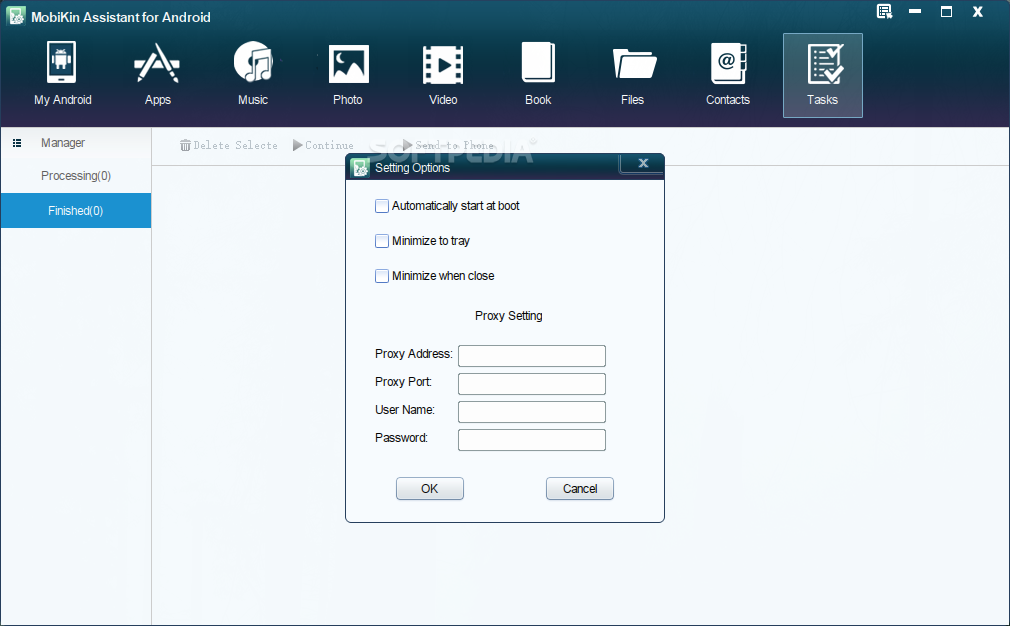Image resolution: width=1010 pixels, height=626 pixels.
Task: Click the settings menu icon in title bar
Action: pos(884,12)
